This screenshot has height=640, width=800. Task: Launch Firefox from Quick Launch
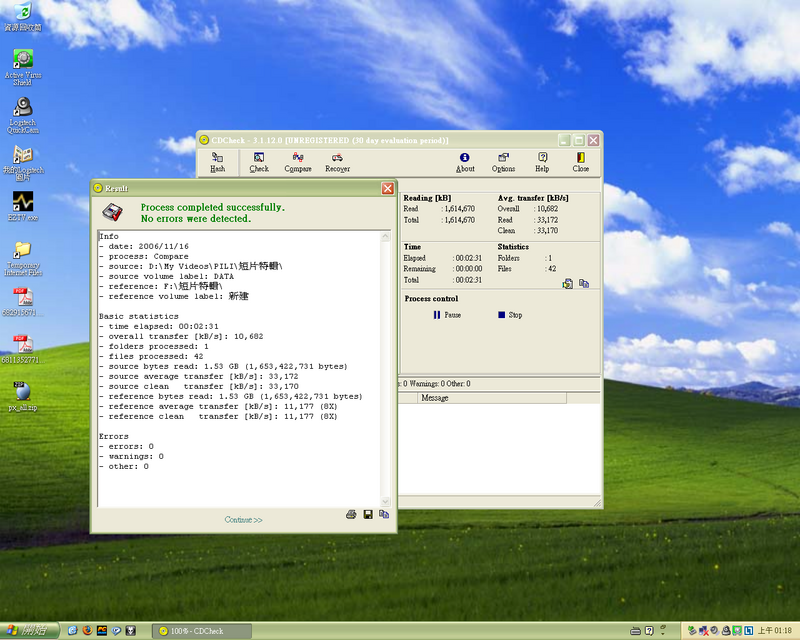tap(87, 631)
